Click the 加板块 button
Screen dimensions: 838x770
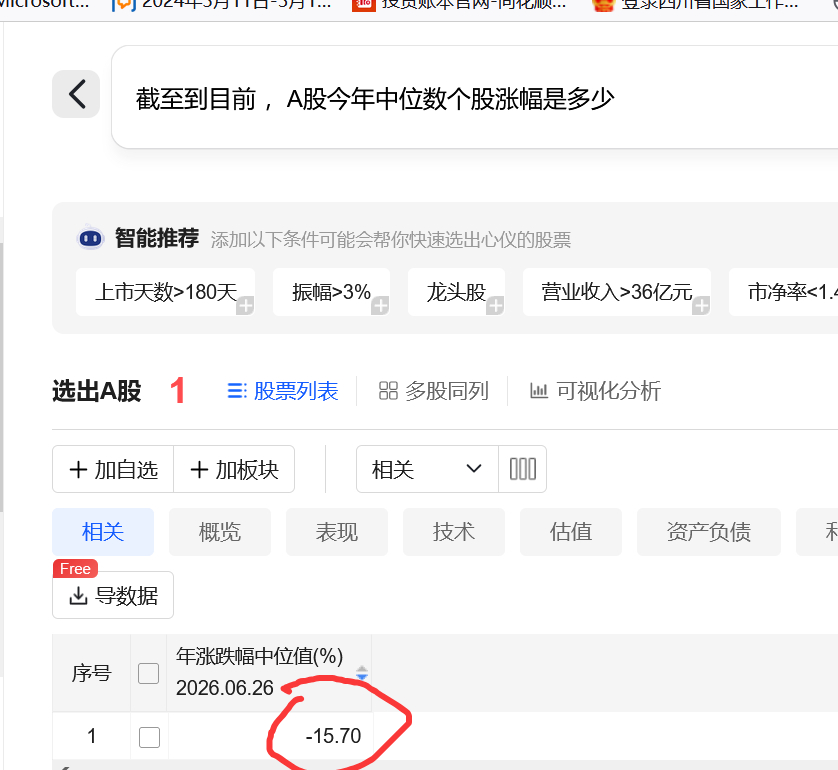click(234, 469)
